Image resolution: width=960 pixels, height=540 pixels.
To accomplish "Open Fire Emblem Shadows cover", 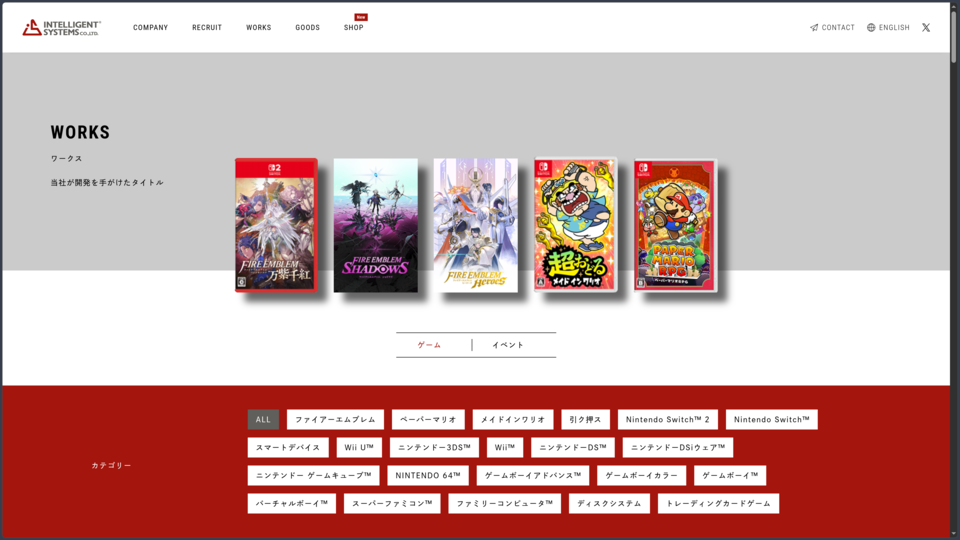I will [376, 225].
